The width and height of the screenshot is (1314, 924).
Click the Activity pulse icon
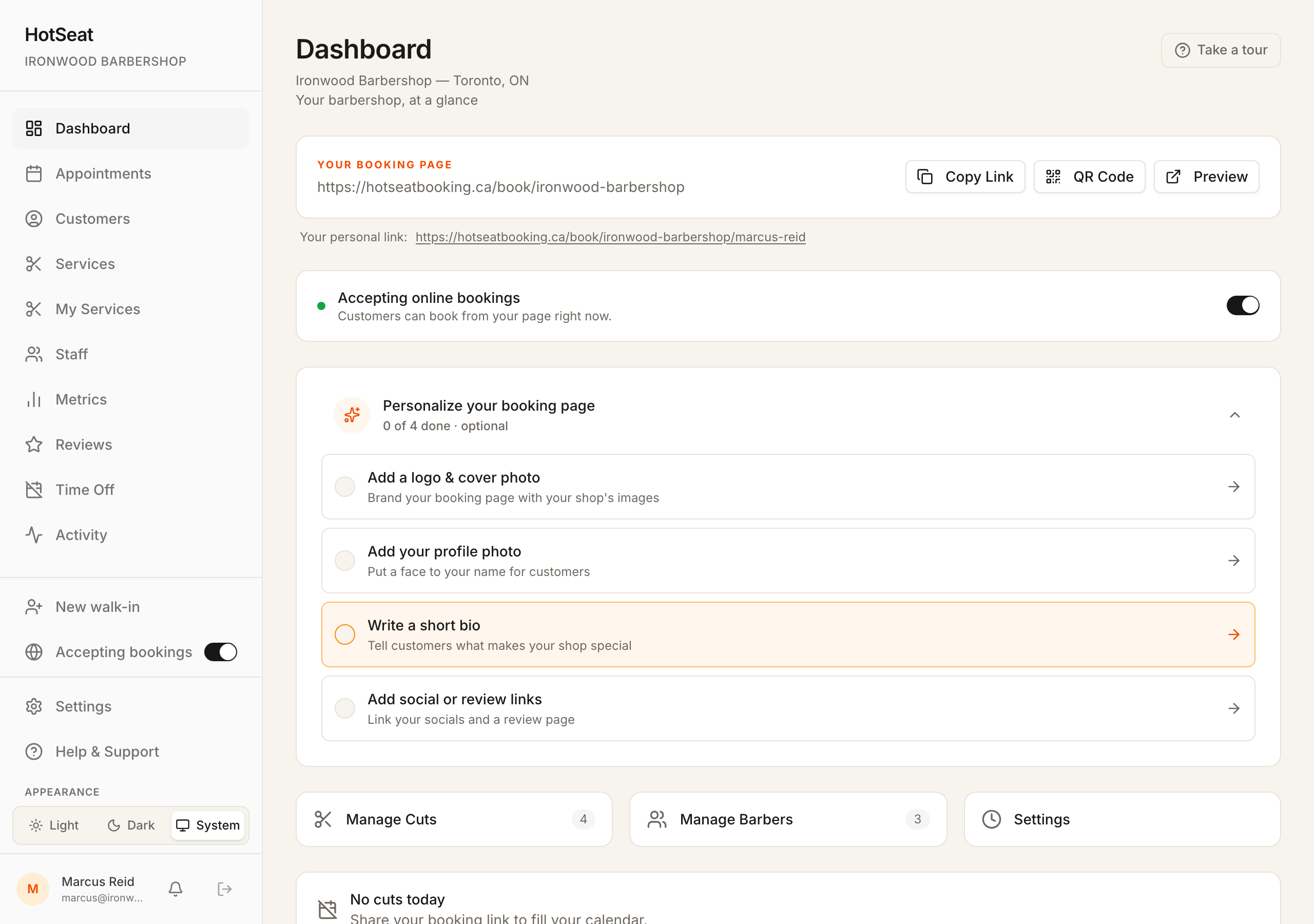point(34,535)
